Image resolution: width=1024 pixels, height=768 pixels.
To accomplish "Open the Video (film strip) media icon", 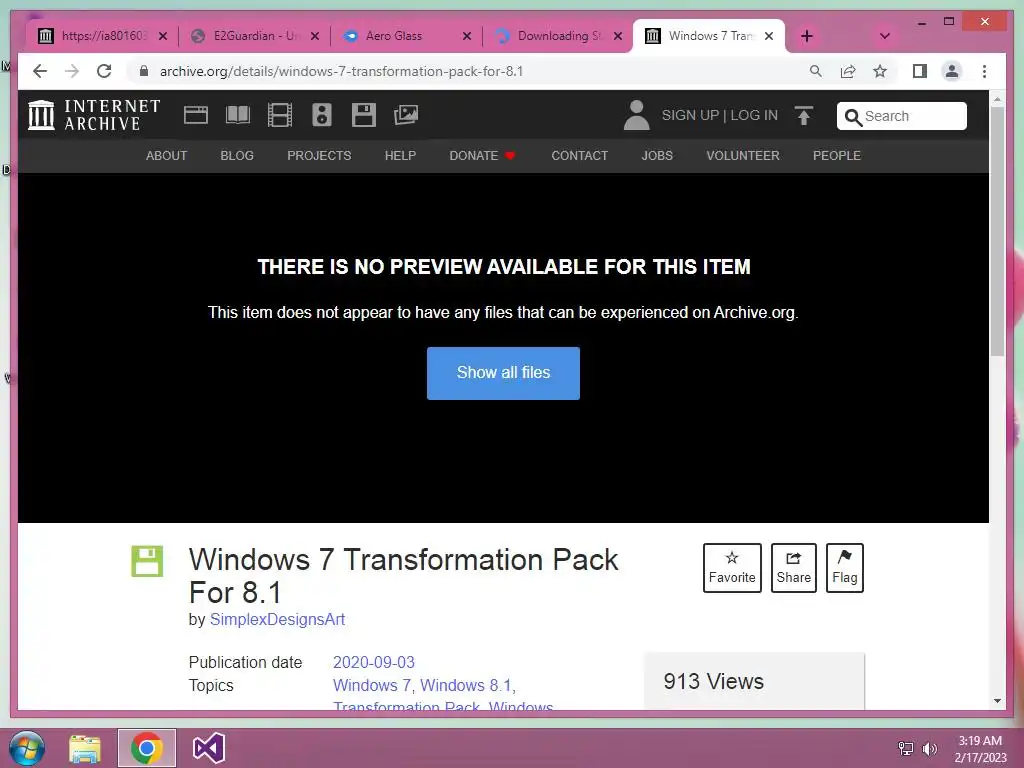I will [280, 115].
